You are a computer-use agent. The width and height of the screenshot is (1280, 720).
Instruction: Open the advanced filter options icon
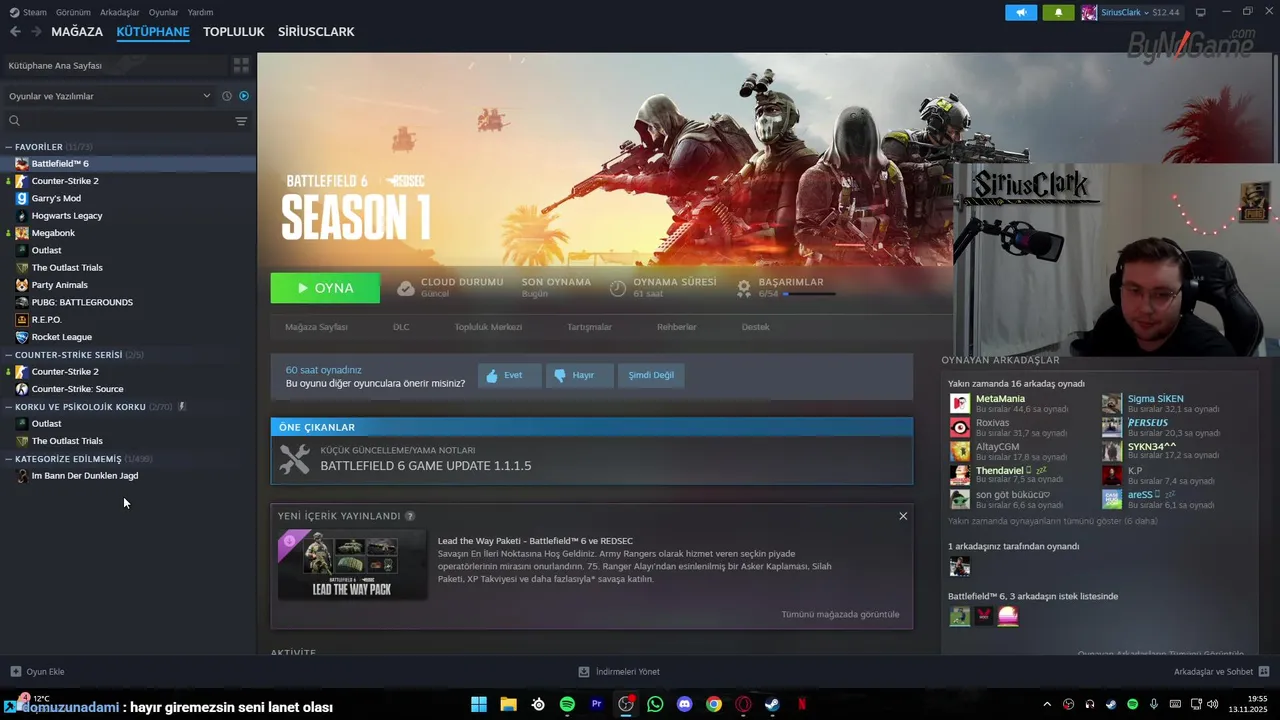coord(241,121)
